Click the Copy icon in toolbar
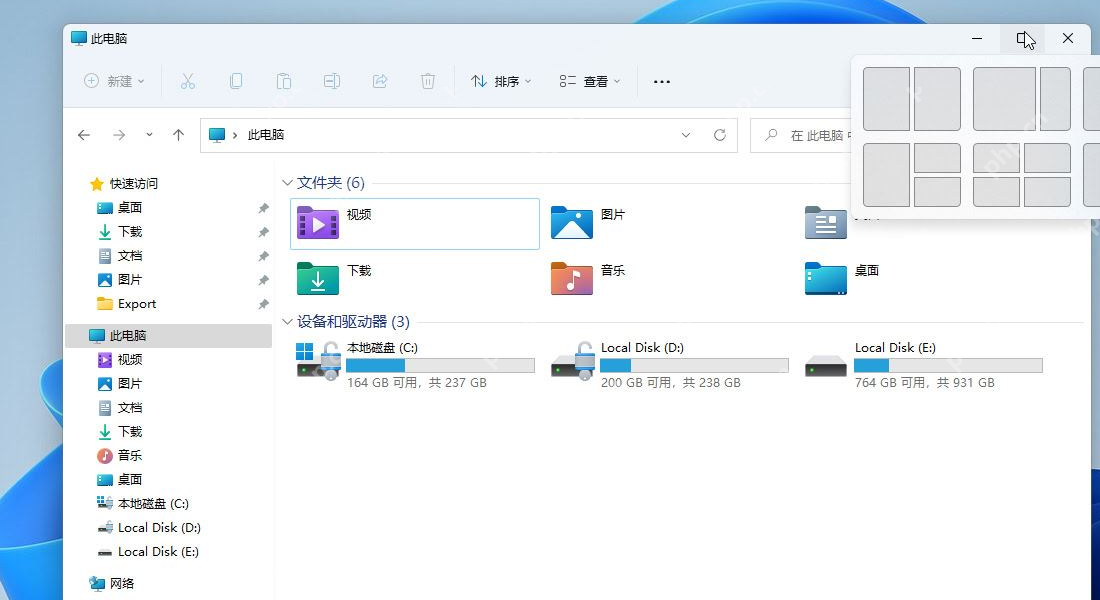This screenshot has width=1100, height=600. coord(236,81)
